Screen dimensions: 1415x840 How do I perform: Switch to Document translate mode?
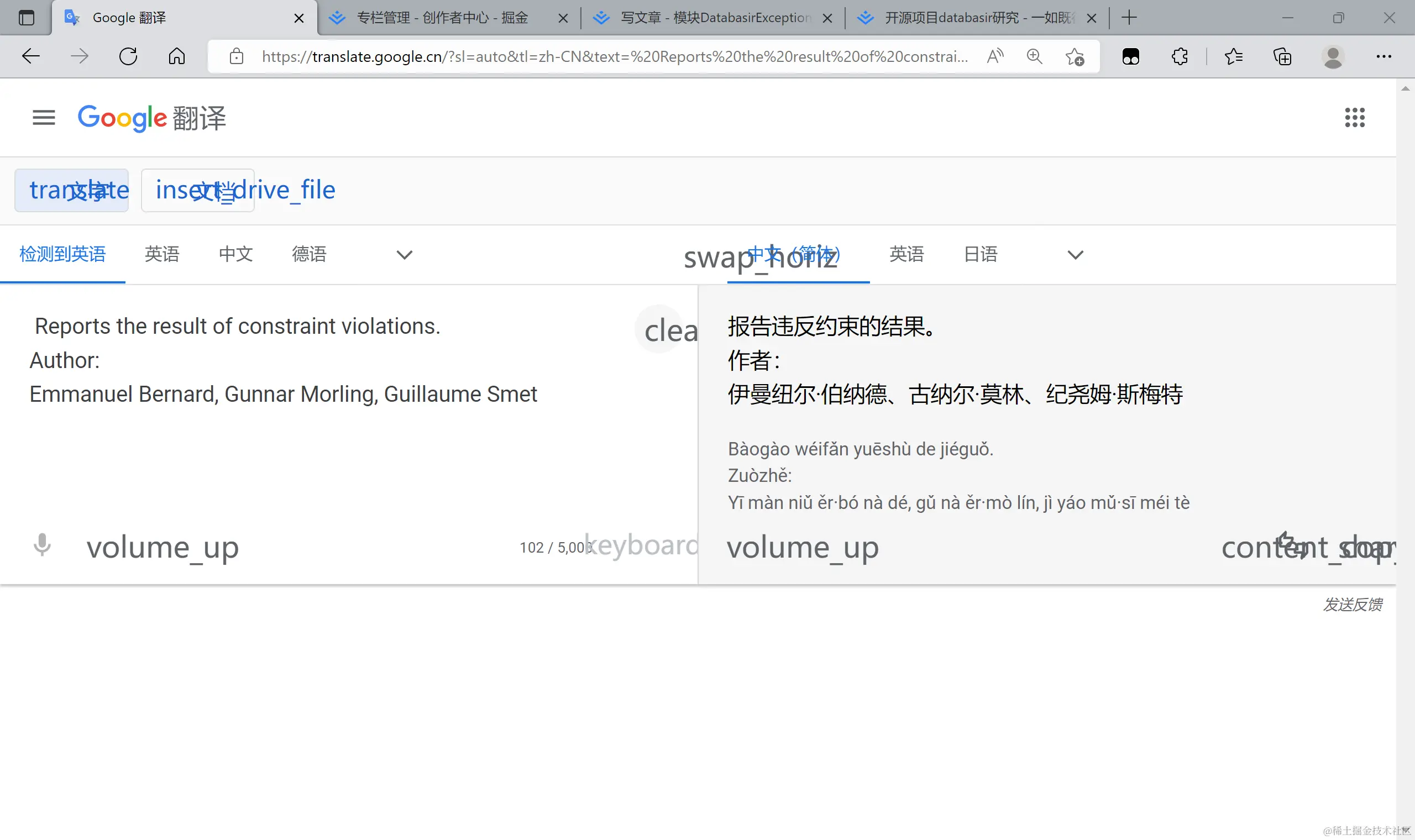click(x=197, y=190)
